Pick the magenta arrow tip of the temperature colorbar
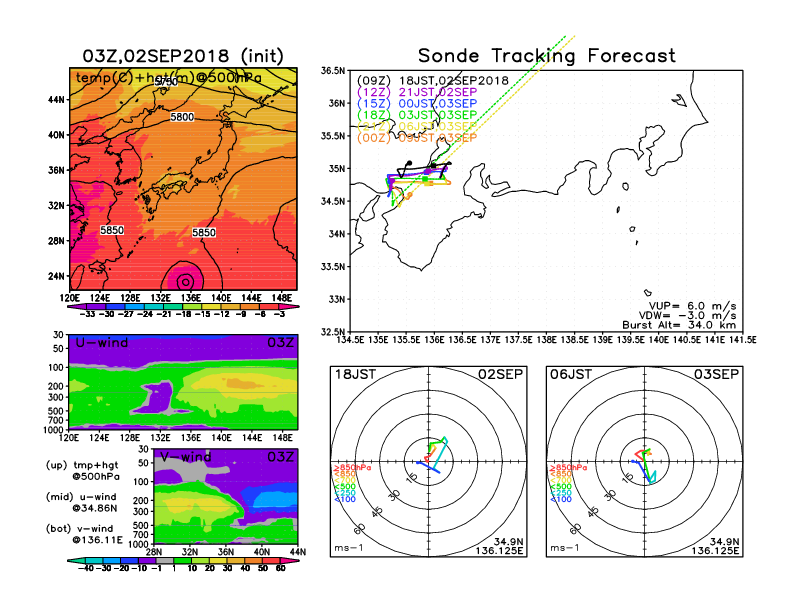Image resolution: width=792 pixels, height=612 pixels. 290,307
